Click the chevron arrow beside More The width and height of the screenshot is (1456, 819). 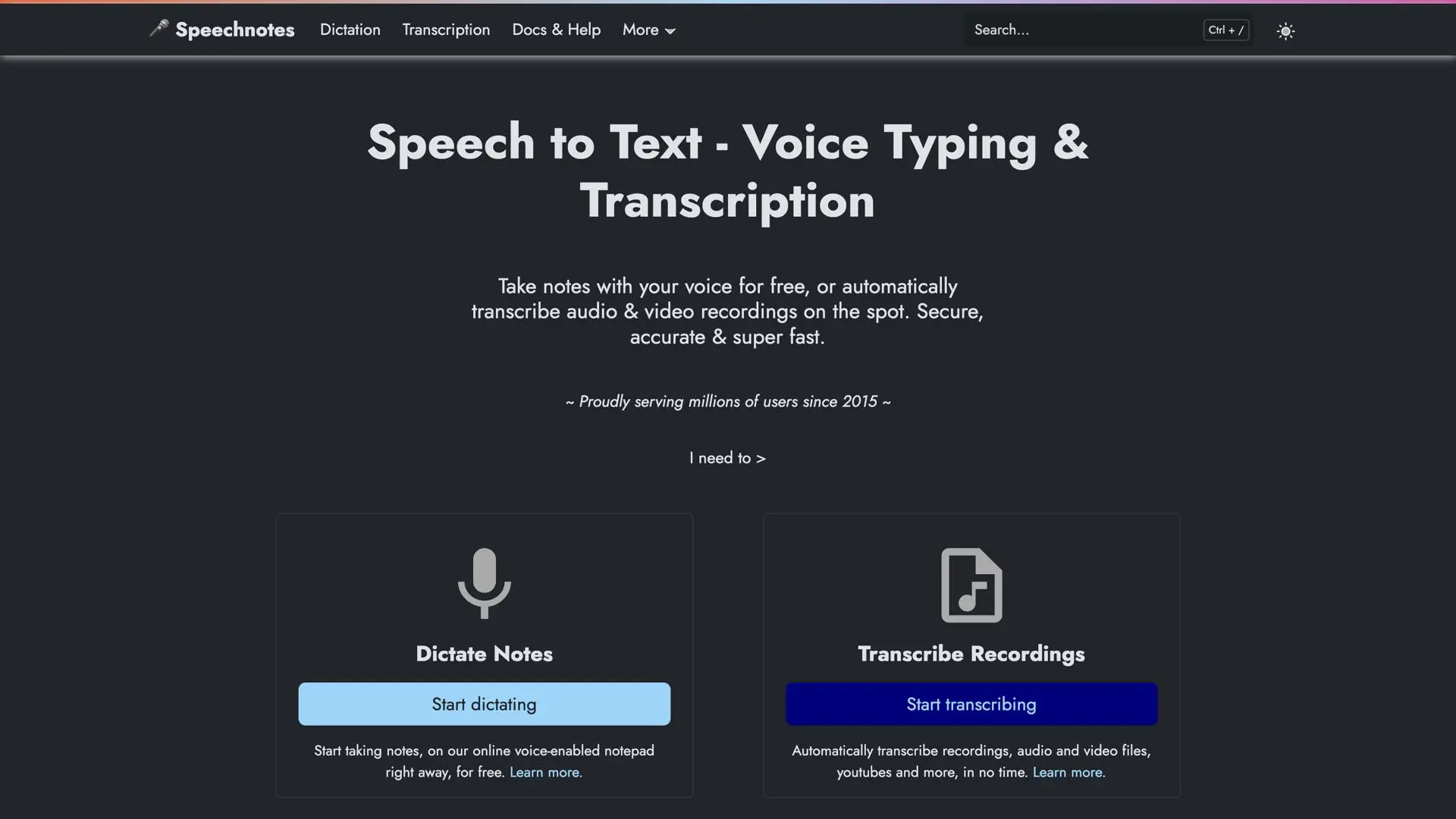click(670, 31)
